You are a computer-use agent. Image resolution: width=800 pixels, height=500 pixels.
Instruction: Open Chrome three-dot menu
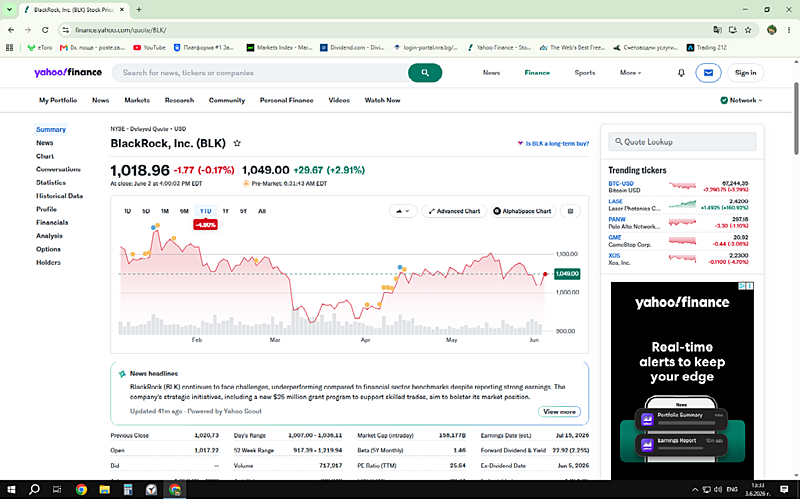point(789,30)
